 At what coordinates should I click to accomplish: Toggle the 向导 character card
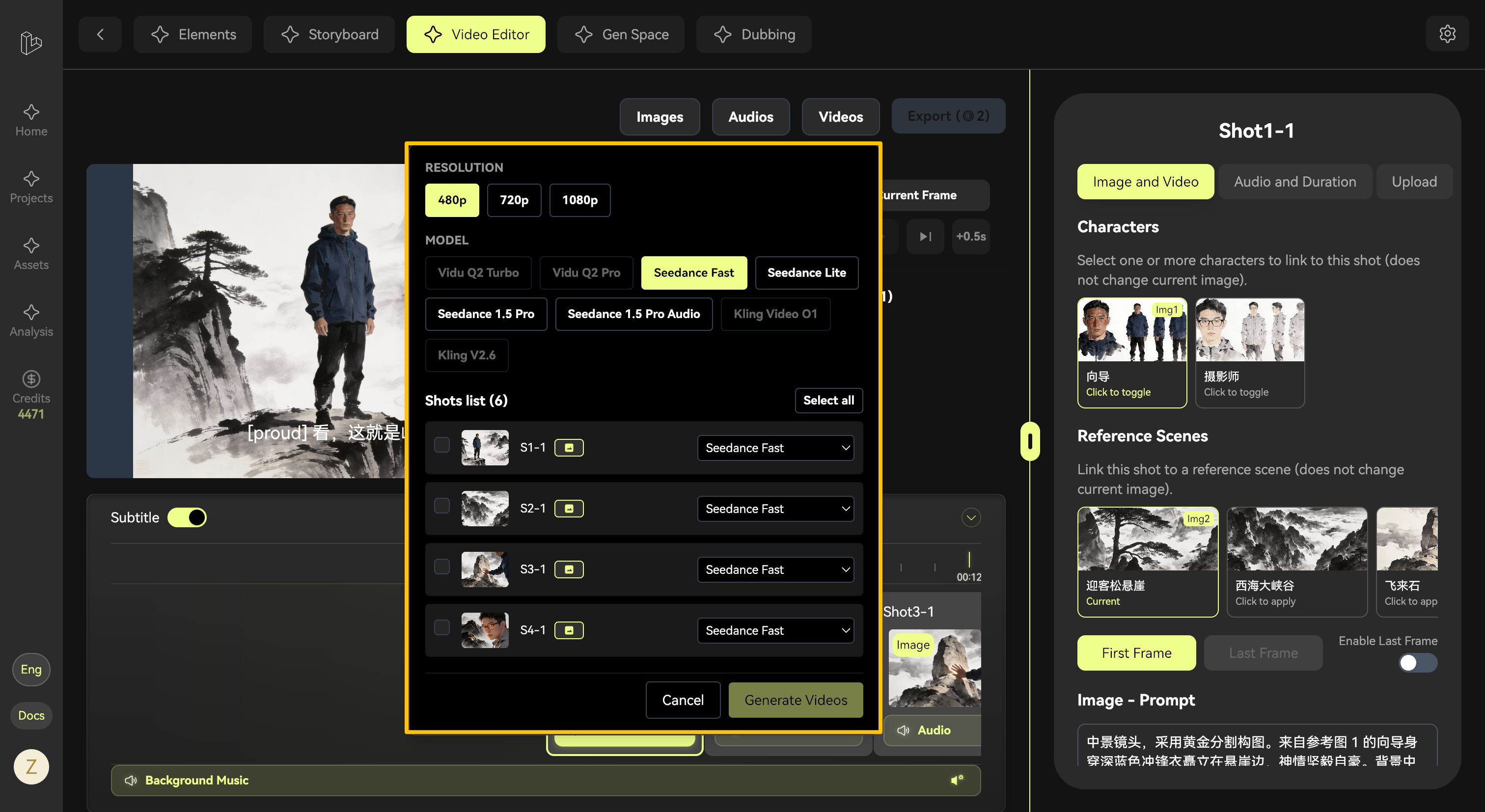(1131, 352)
